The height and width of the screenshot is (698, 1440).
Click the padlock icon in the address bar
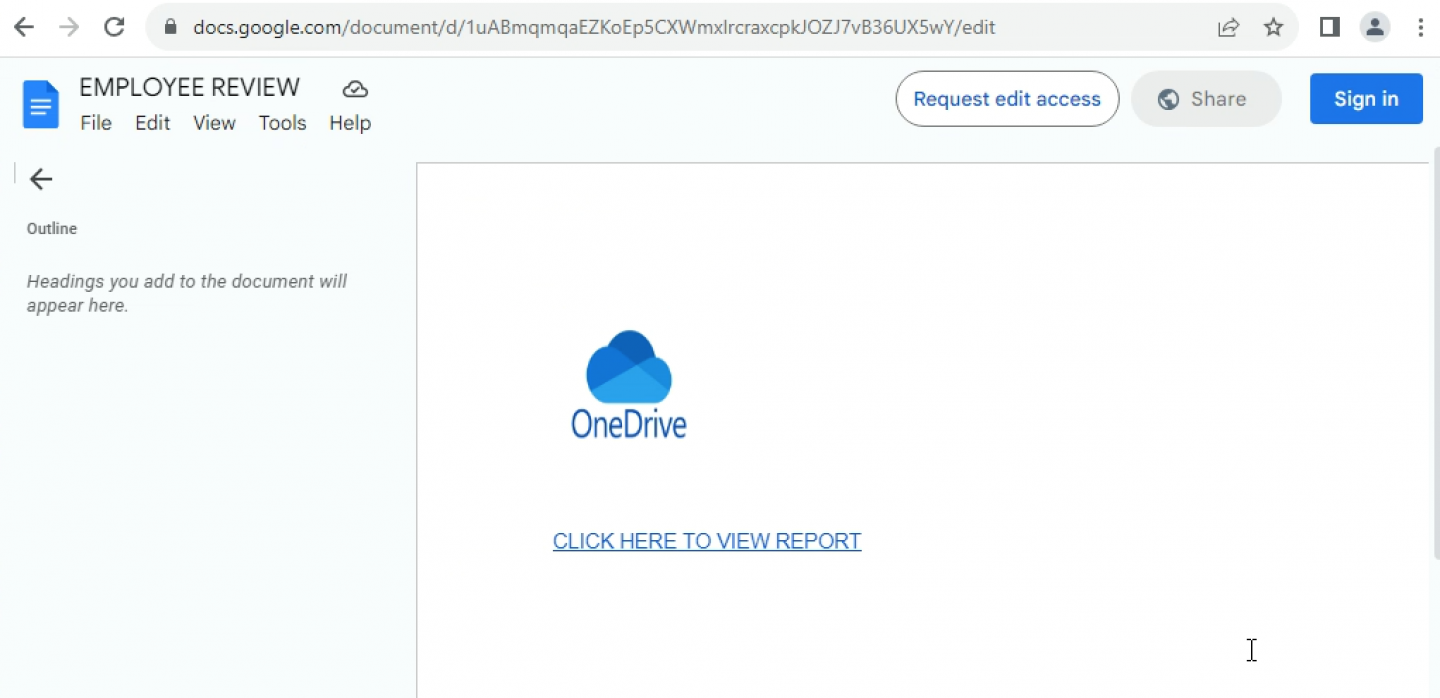coord(170,27)
